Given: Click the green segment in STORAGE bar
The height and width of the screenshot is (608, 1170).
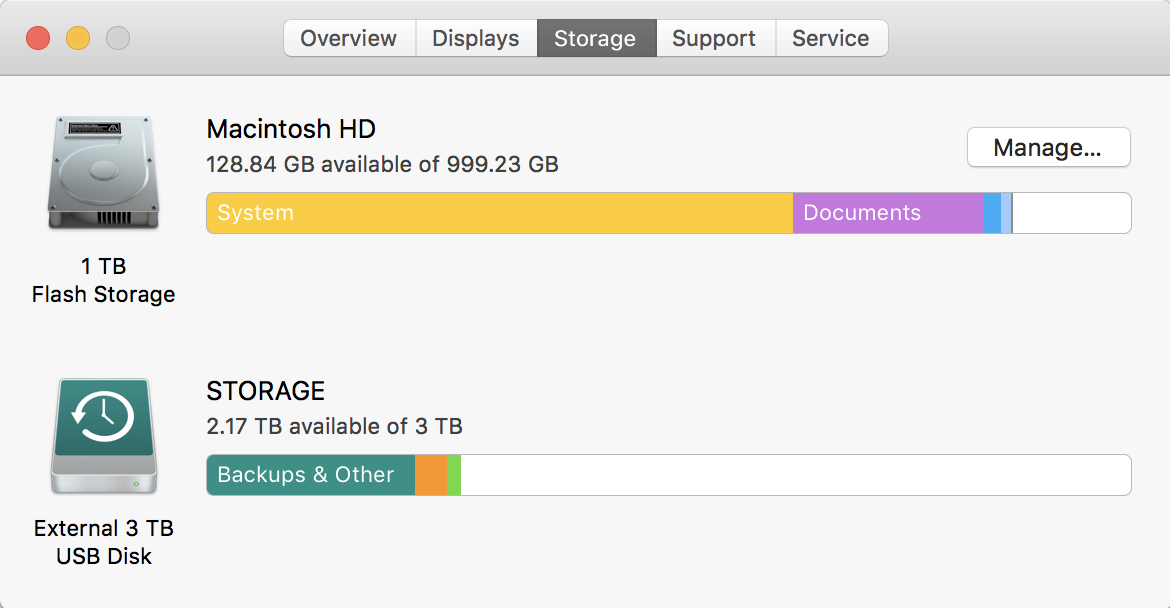Looking at the screenshot, I should coord(454,474).
